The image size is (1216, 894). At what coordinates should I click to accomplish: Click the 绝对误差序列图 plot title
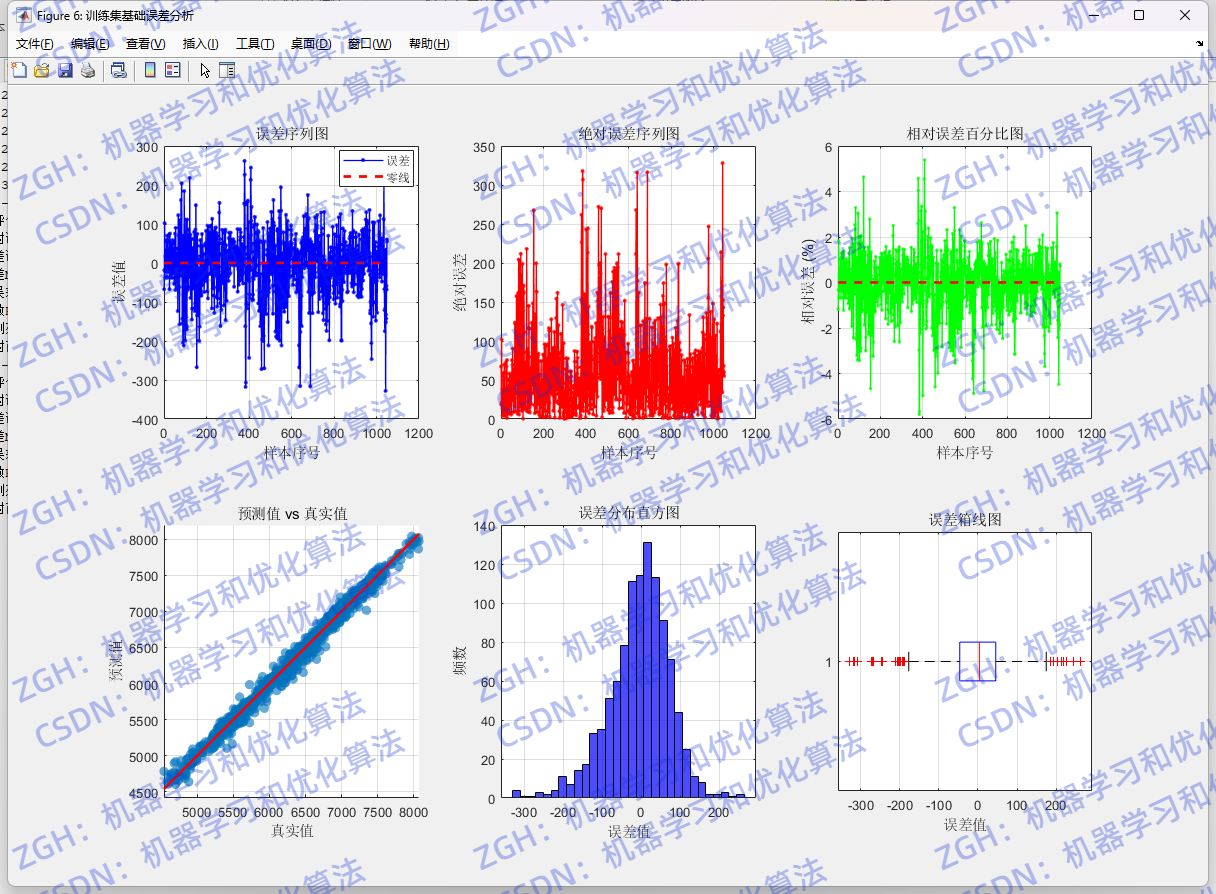coord(628,134)
